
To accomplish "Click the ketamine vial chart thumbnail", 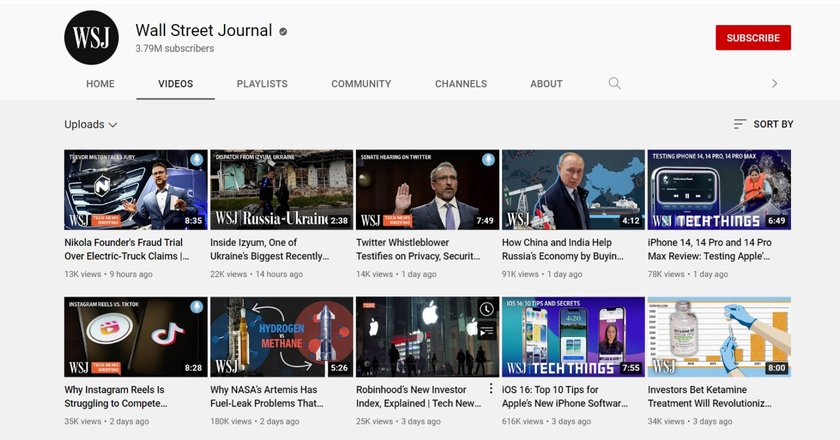I will point(719,337).
